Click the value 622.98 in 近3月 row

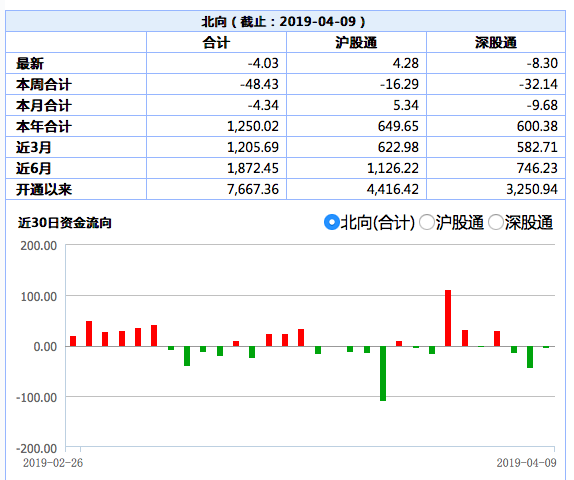398,147
